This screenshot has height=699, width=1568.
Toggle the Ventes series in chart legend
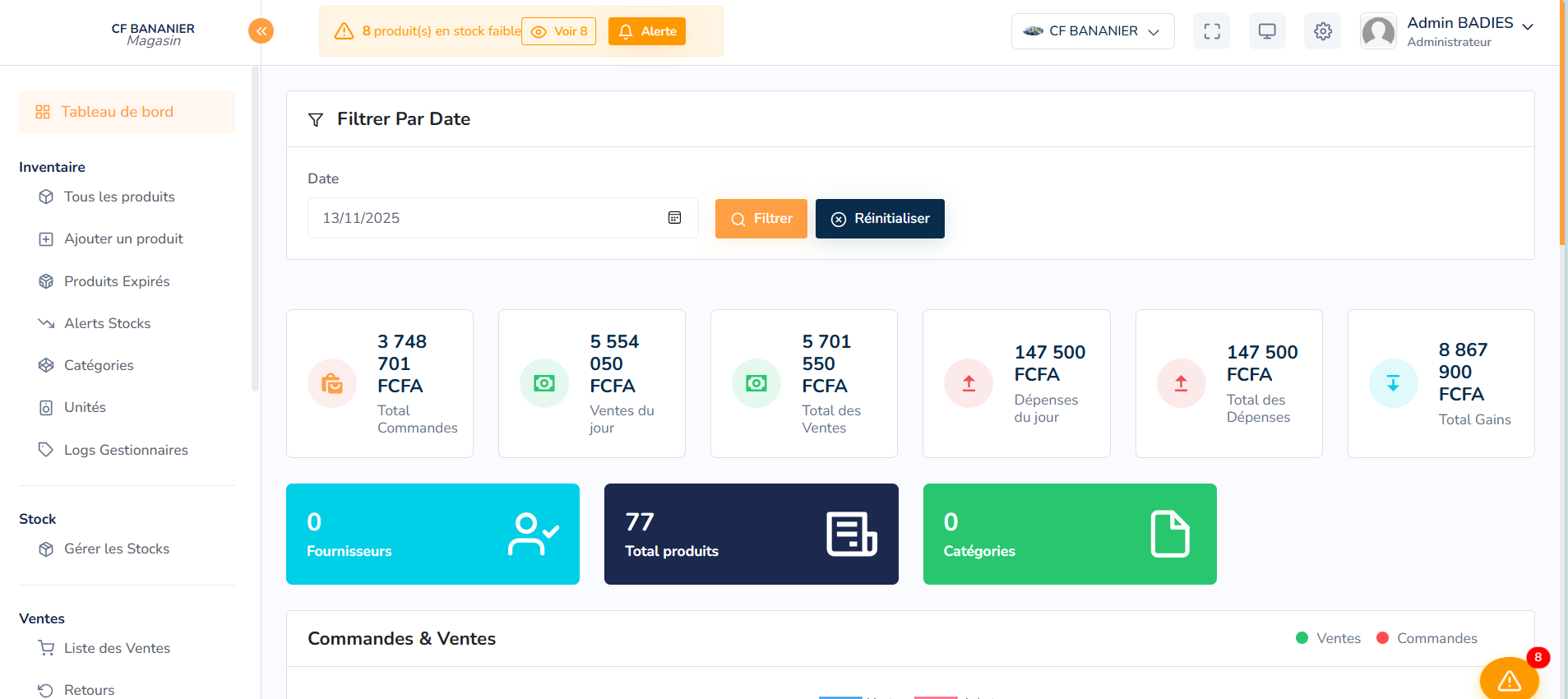tap(1328, 638)
